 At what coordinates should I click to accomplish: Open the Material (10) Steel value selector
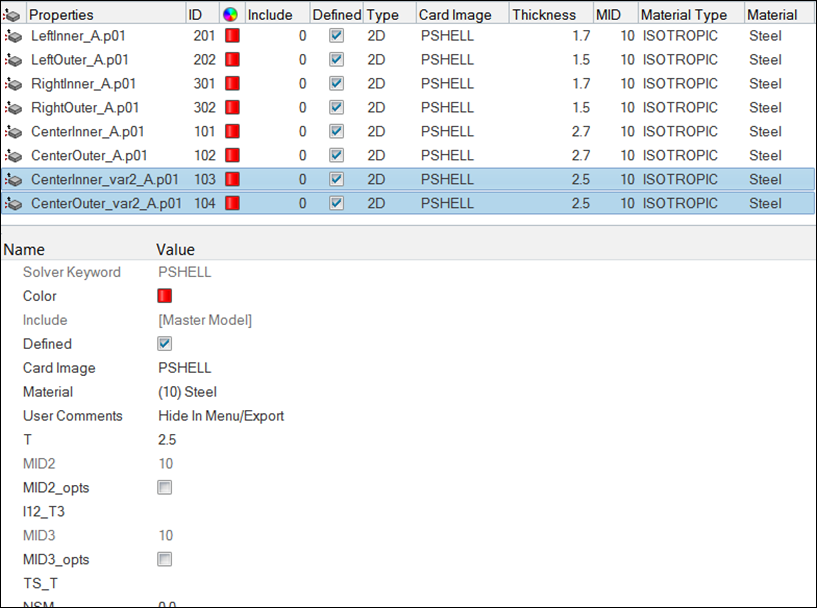[x=188, y=392]
